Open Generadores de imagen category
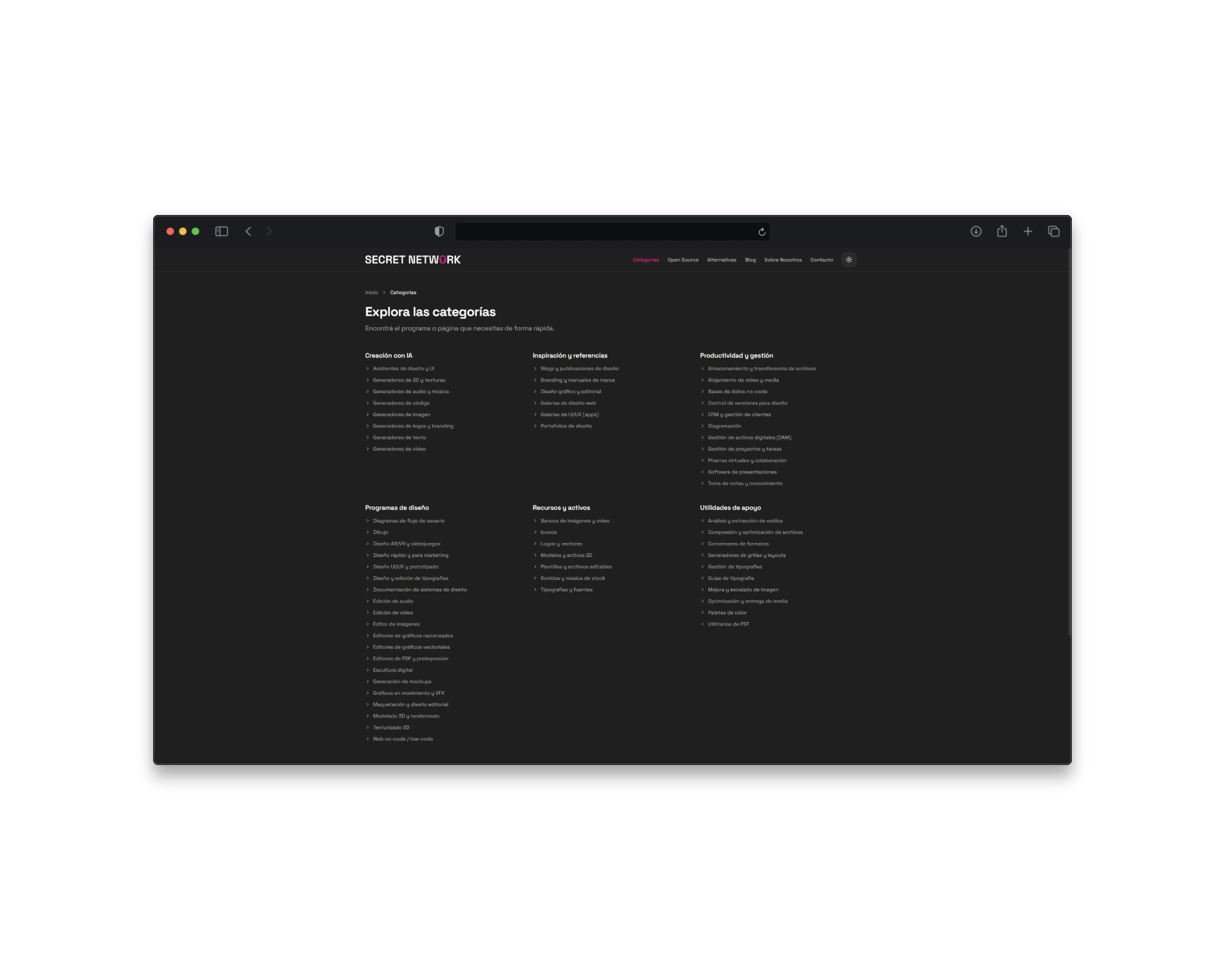Image resolution: width=1225 pixels, height=980 pixels. 401,415
